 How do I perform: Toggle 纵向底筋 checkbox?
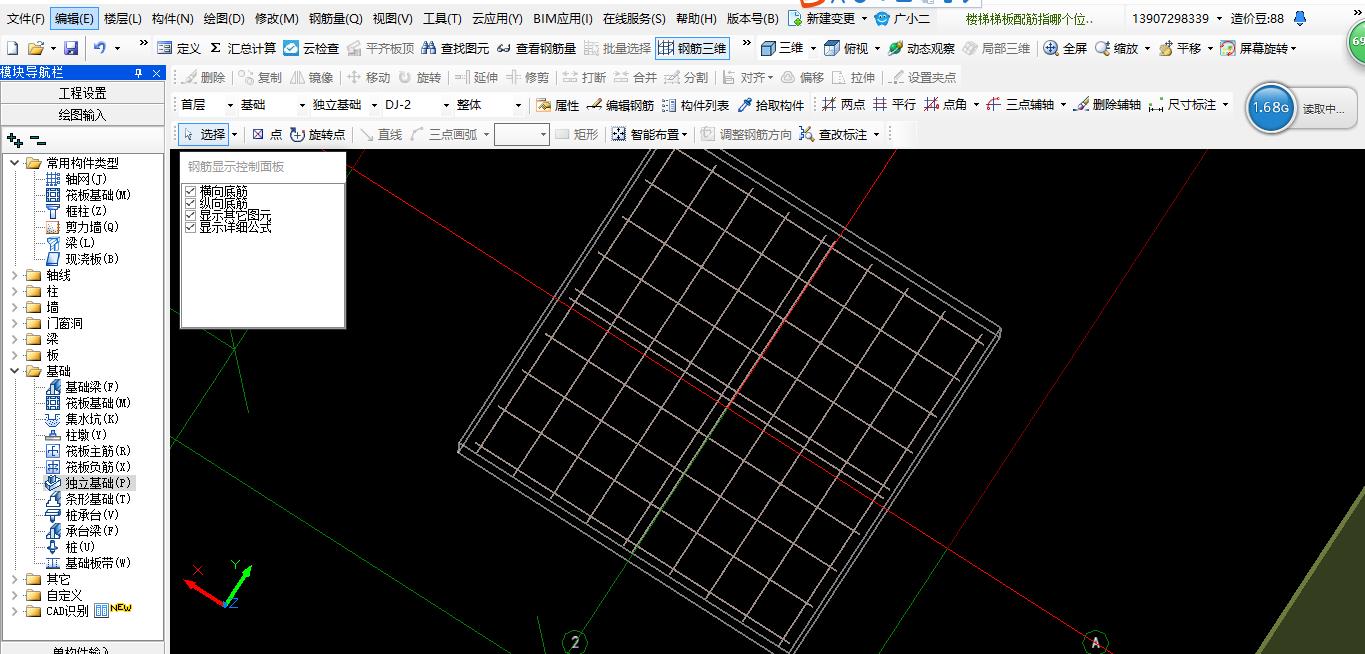pyautogui.click(x=191, y=203)
